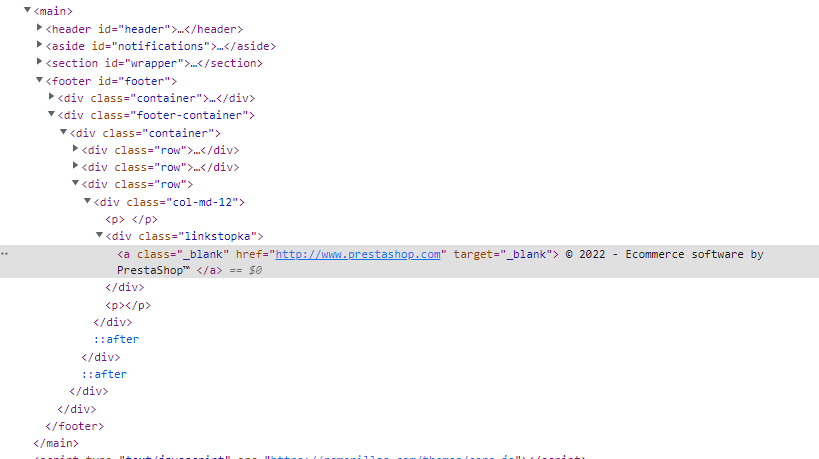Select the section id="wrapper" row text
Screen dimensions: 819x459
pyautogui.click(x=154, y=63)
